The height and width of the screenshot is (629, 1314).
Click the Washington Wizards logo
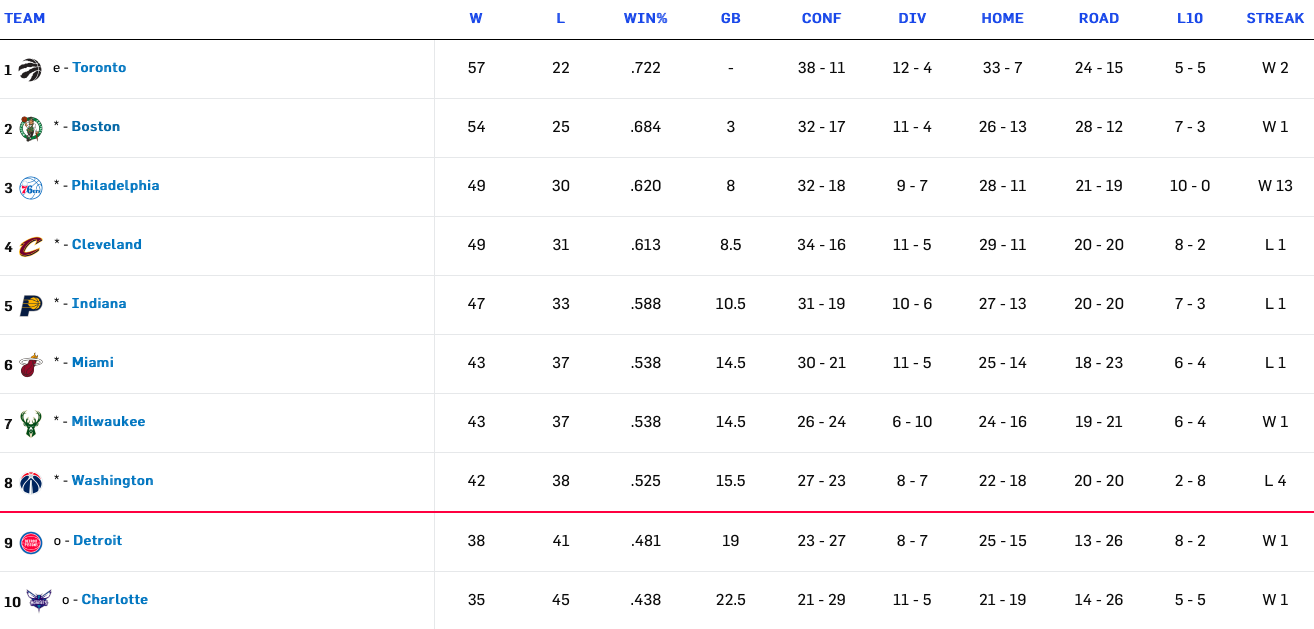30,482
